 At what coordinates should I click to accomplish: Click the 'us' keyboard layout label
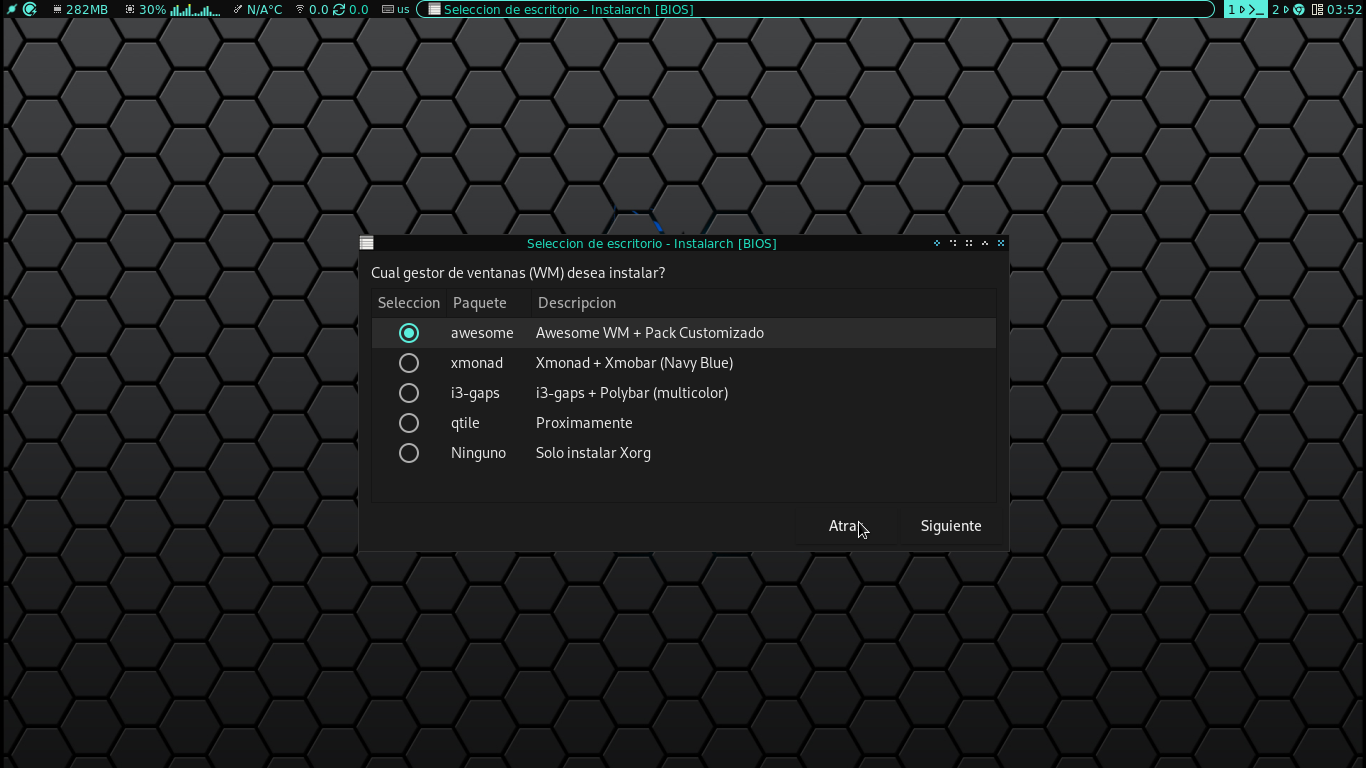pyautogui.click(x=403, y=9)
